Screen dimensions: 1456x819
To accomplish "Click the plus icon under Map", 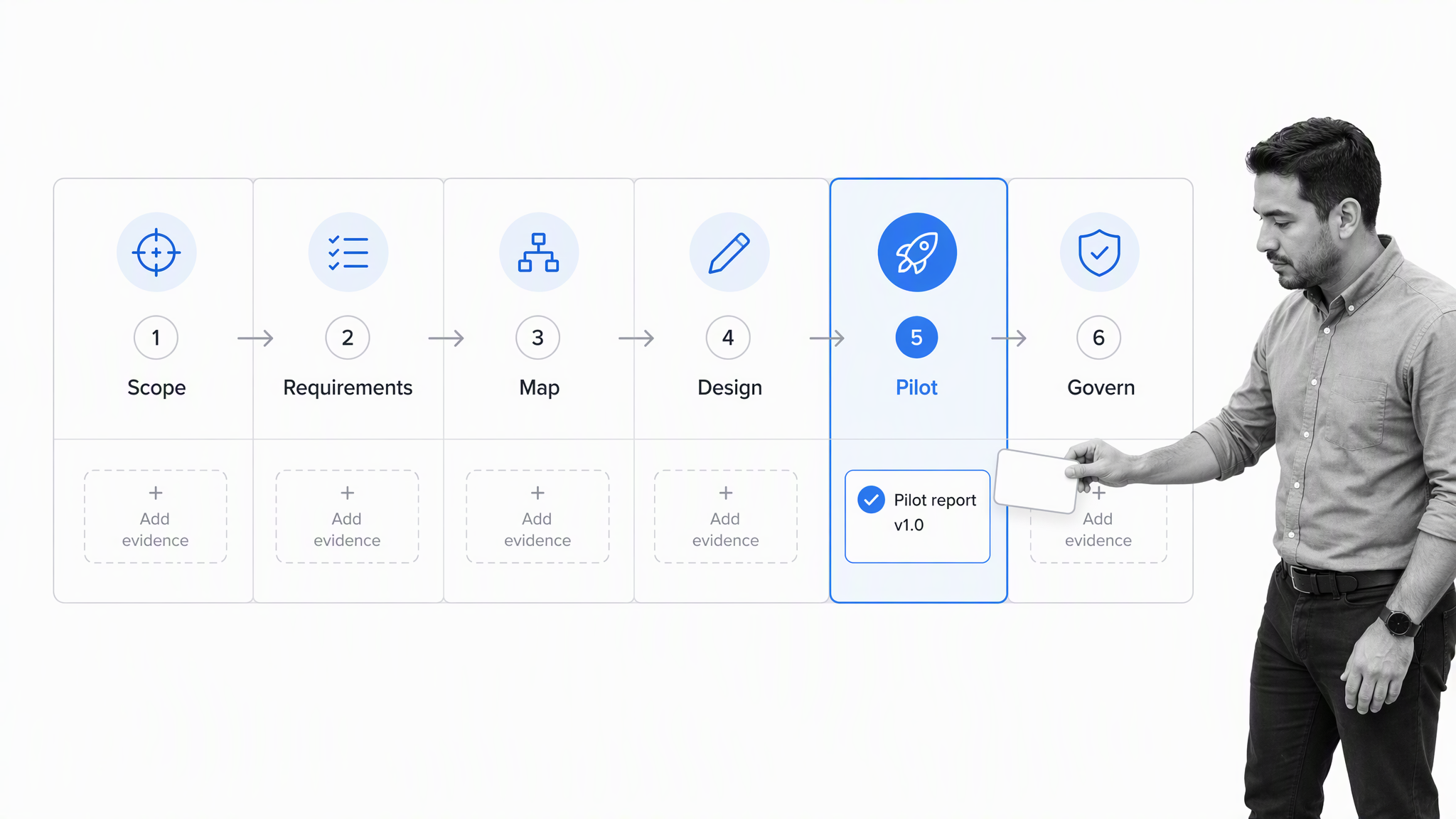I will [x=537, y=493].
